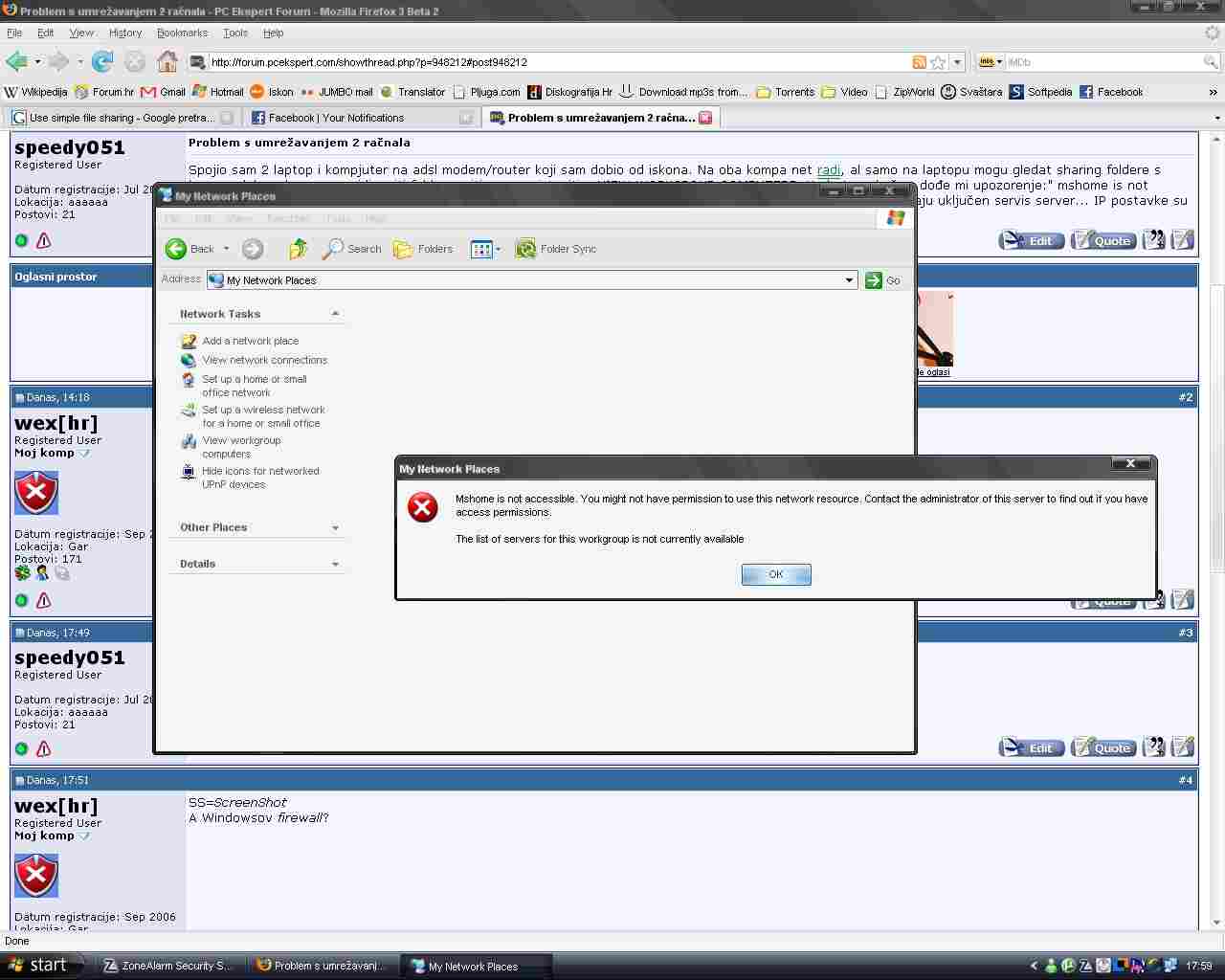1225x980 pixels.
Task: Click the RSS feed icon in address bar
Action: 919,62
